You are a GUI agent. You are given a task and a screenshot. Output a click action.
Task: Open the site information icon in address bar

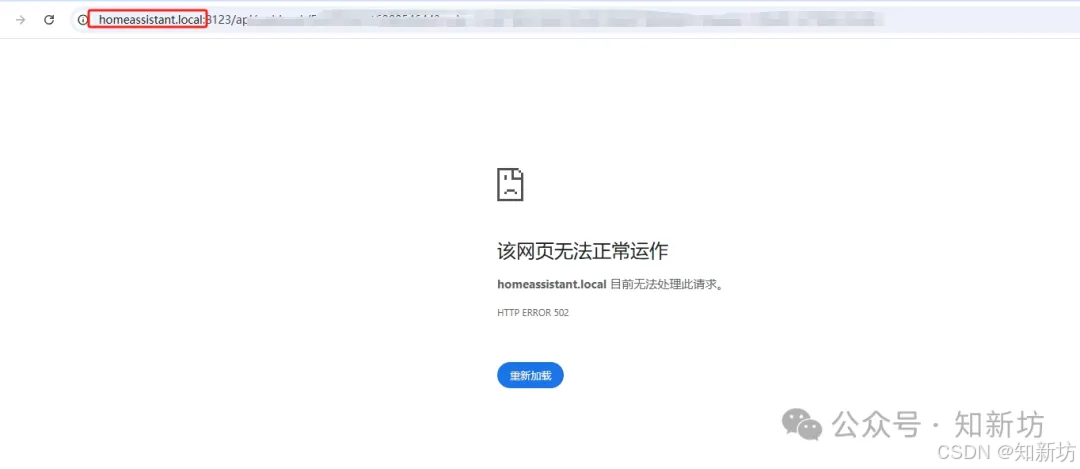click(83, 20)
